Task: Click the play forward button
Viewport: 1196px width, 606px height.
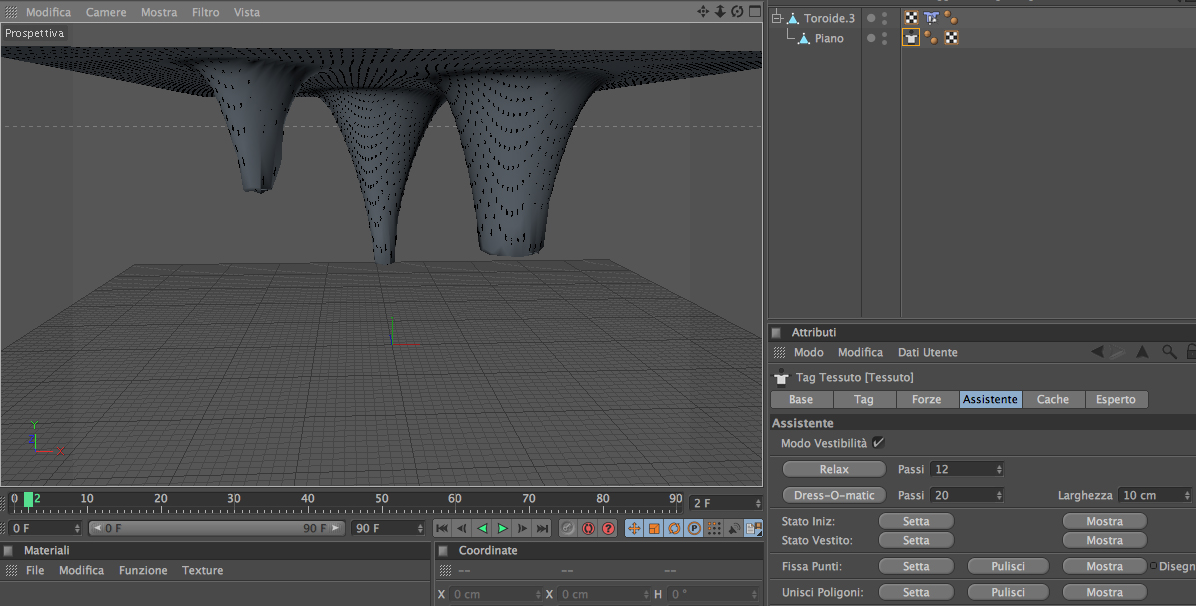Action: [502, 528]
